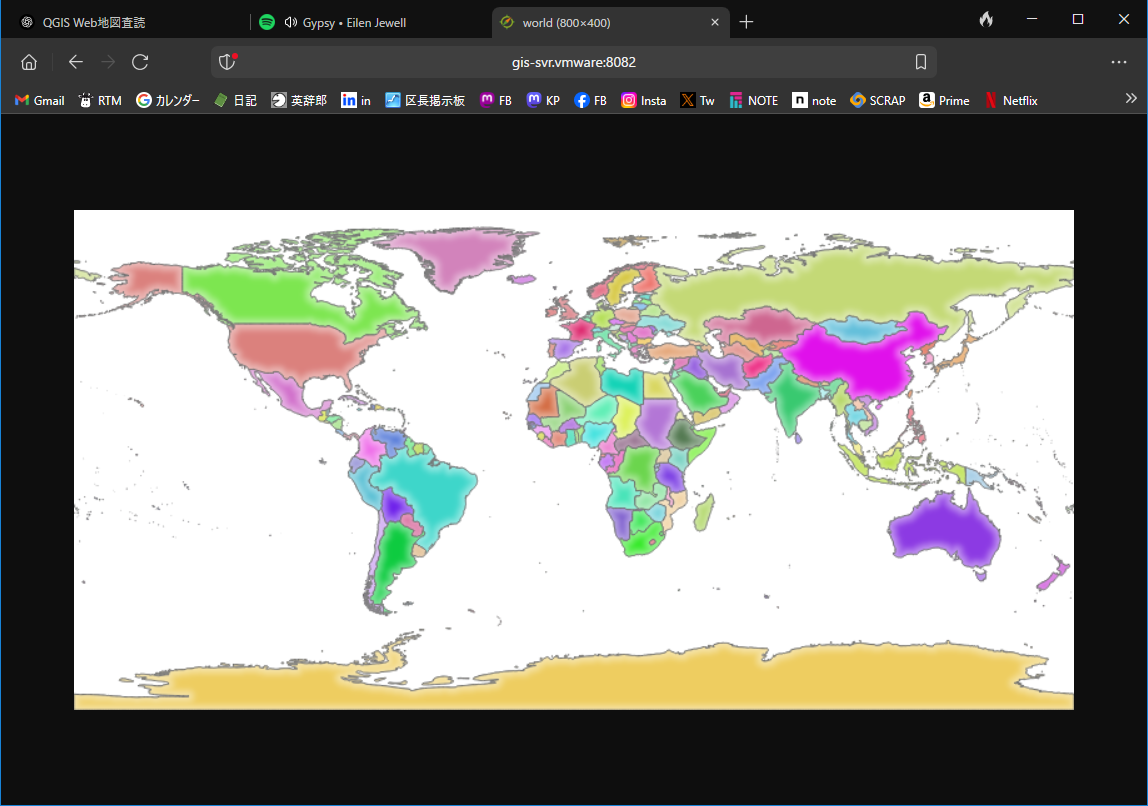This screenshot has height=806, width=1148.
Task: Close the world (800×400) tab
Action: coord(715,22)
